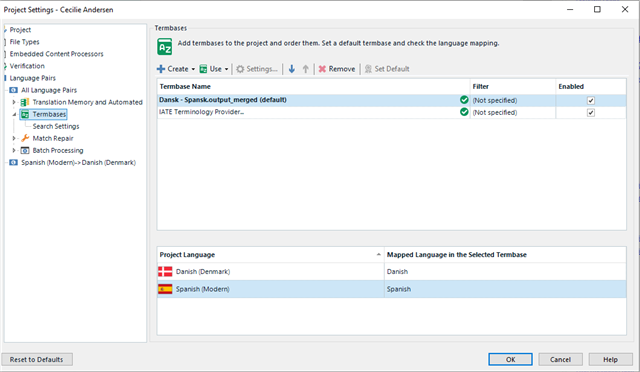Select IATE Terminology Provider row
The image size is (640, 372).
pyautogui.click(x=391, y=112)
